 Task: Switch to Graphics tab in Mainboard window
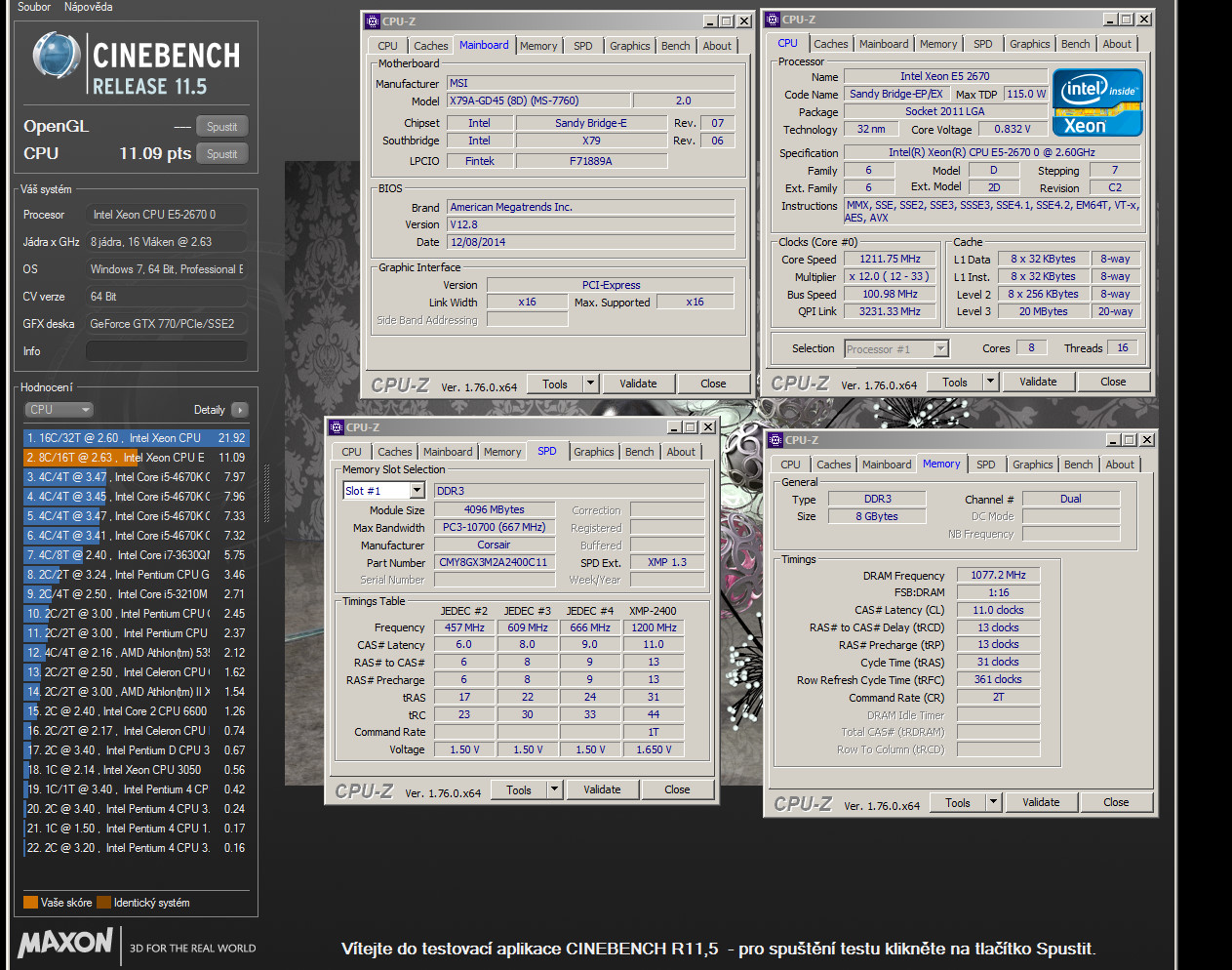click(629, 46)
